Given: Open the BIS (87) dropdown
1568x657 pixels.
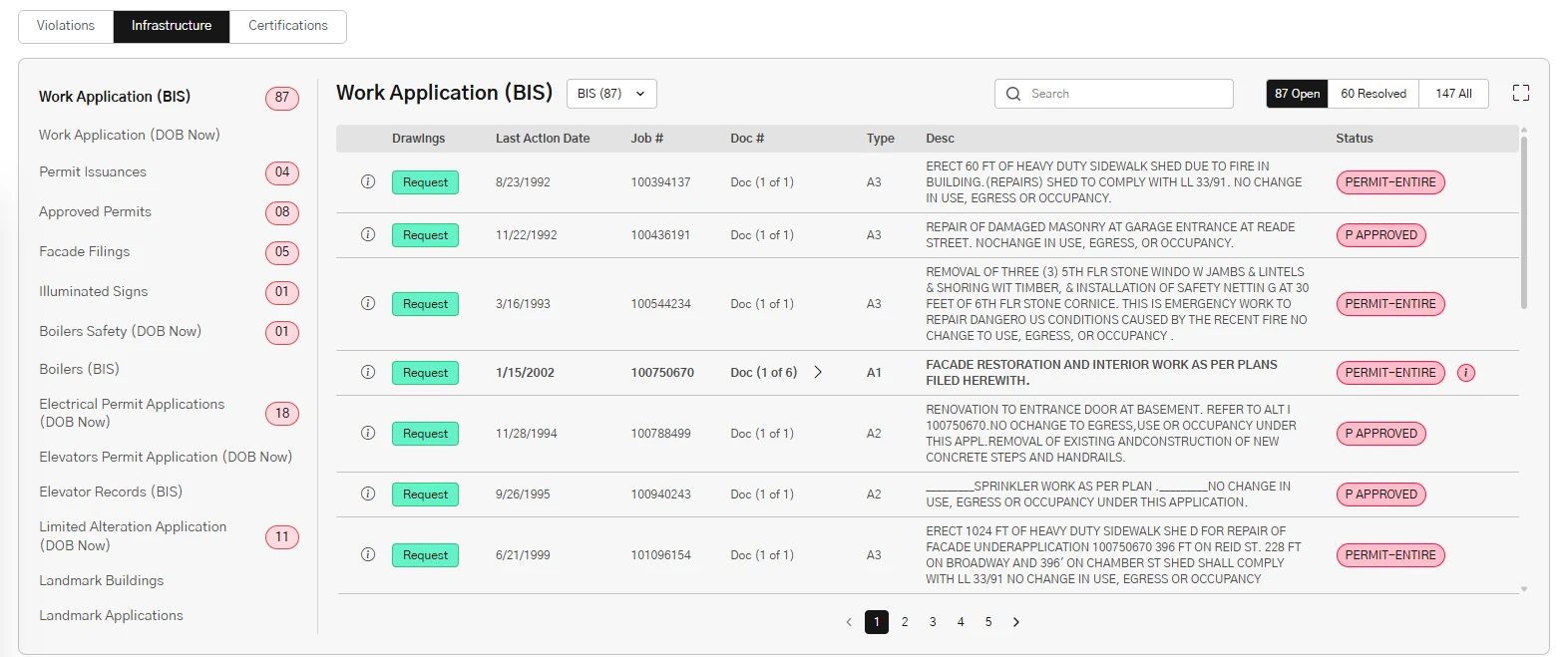Looking at the screenshot, I should pos(611,94).
